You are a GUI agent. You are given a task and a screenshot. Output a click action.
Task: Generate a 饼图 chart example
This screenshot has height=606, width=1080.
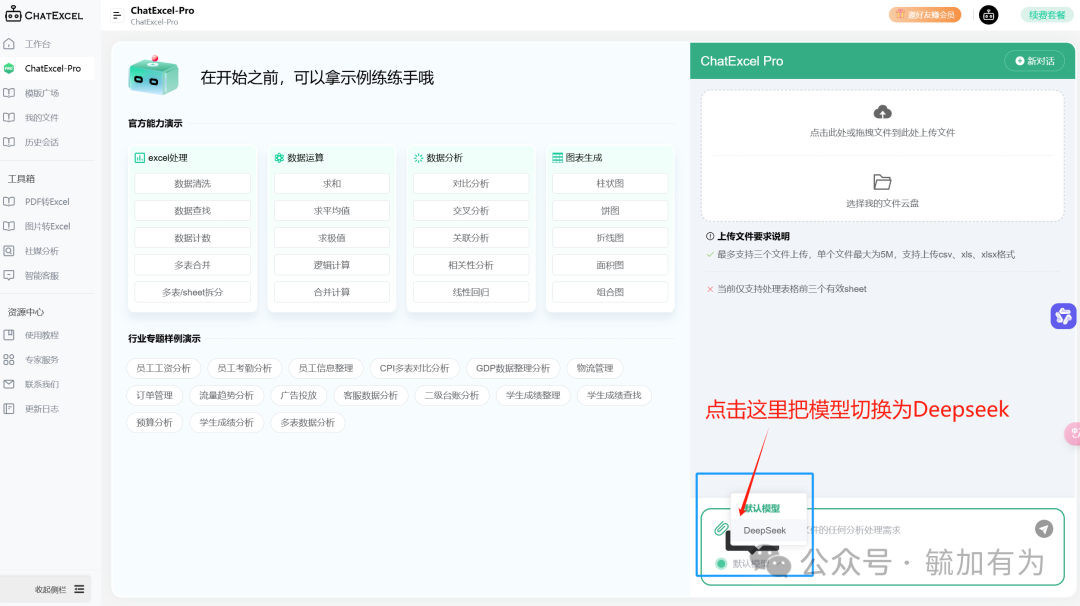click(x=610, y=211)
